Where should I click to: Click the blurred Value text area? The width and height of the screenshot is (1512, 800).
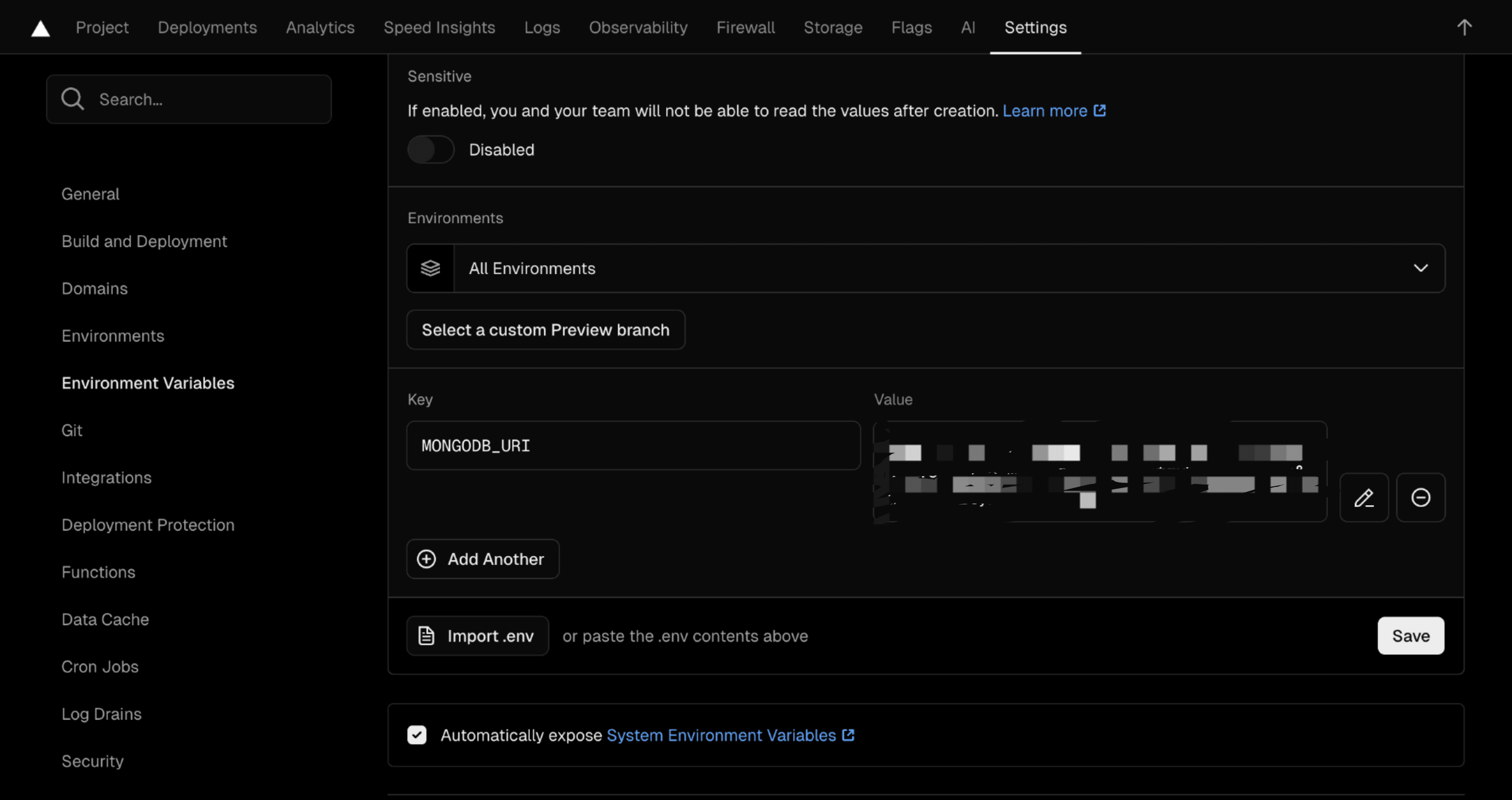pyautogui.click(x=1100, y=471)
